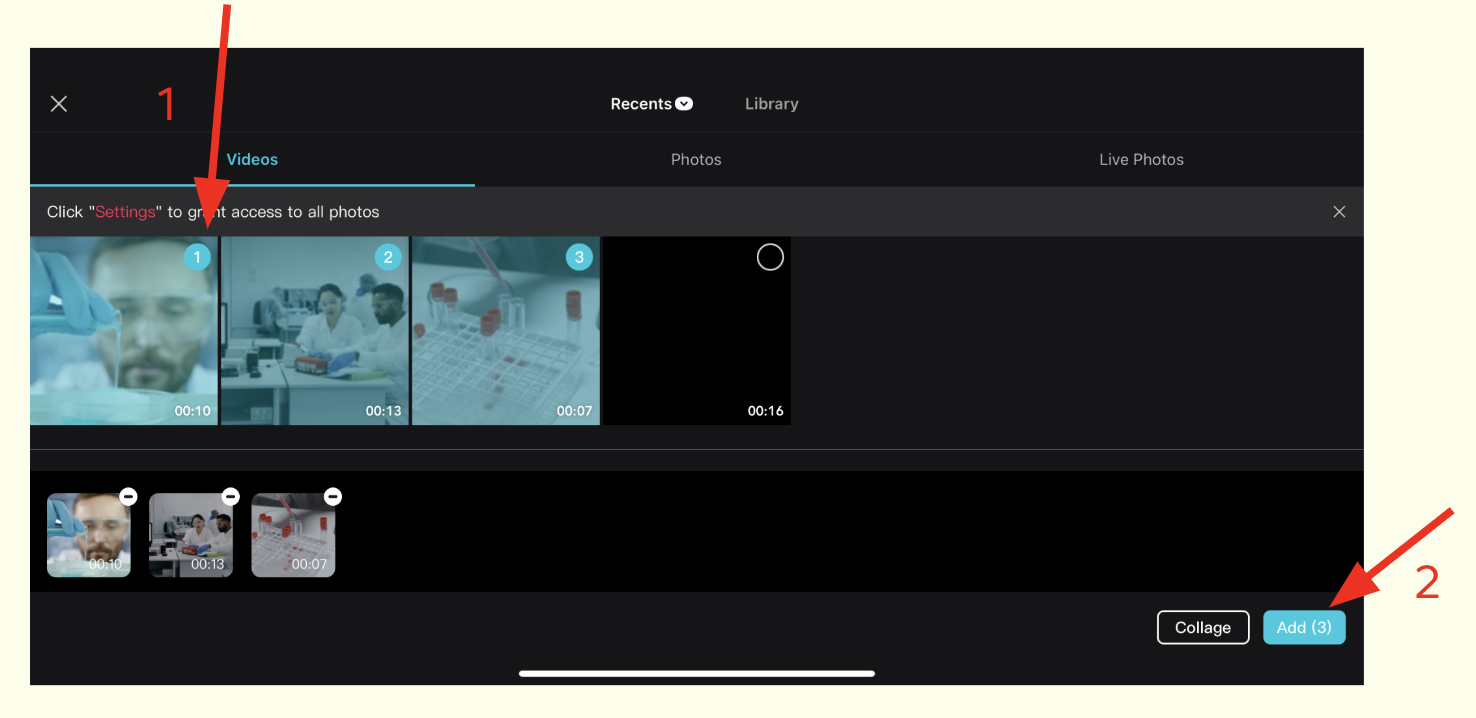Screen dimensions: 1476x718
Task: Close the media picker with X icon
Action: [59, 104]
